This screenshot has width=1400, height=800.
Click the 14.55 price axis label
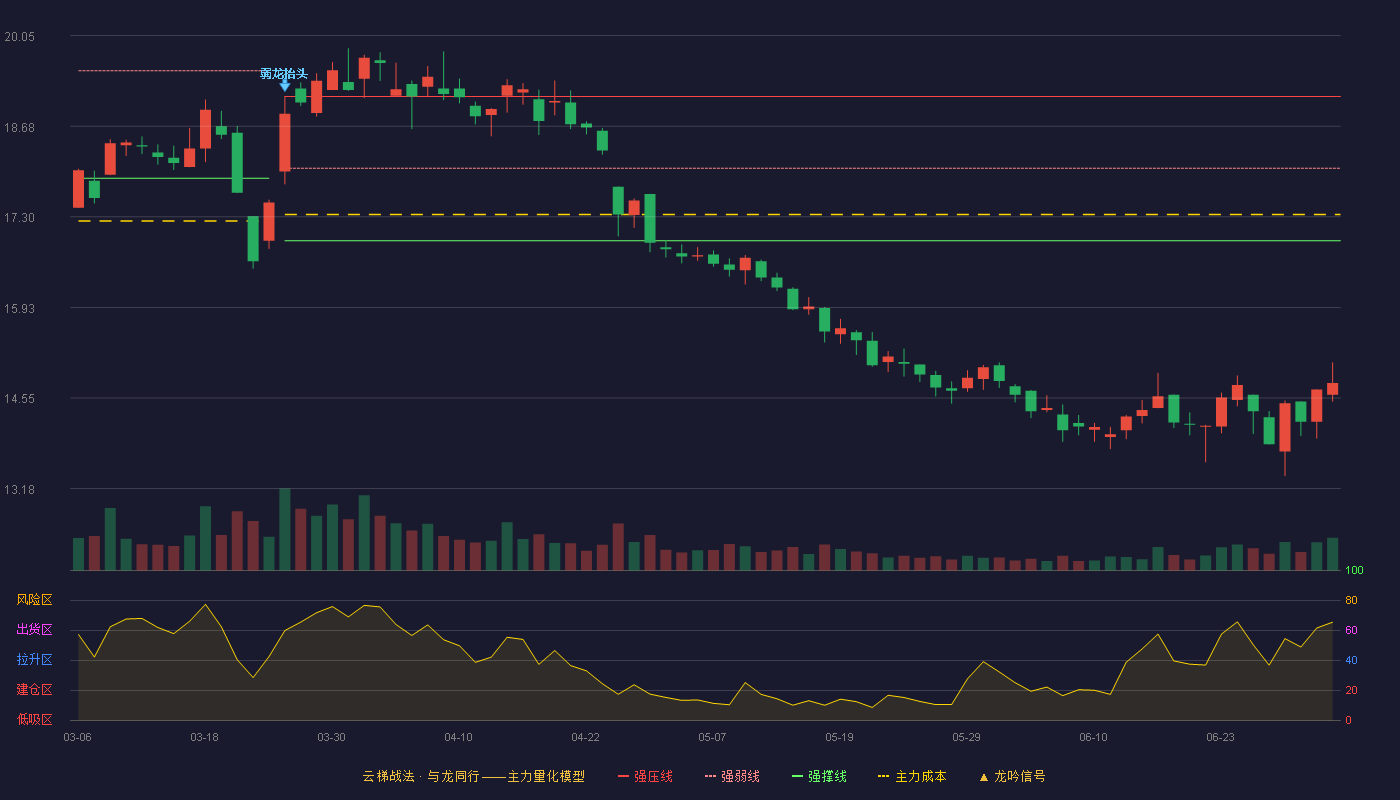click(20, 399)
